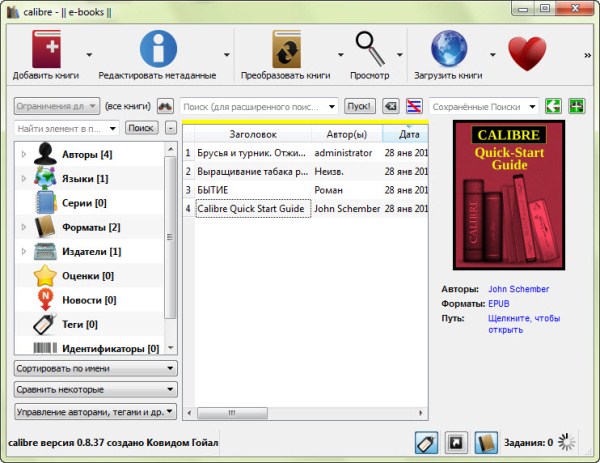Screen dimensions: 600x463
Task: Click the John Schember author link
Action: tap(518, 289)
